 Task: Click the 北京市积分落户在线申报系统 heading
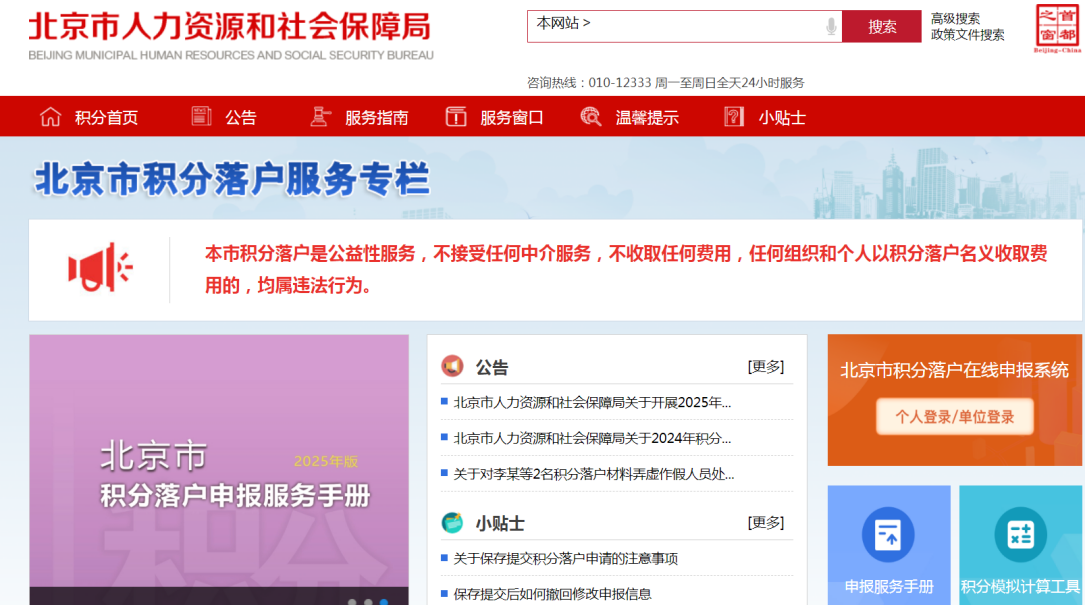pos(954,370)
